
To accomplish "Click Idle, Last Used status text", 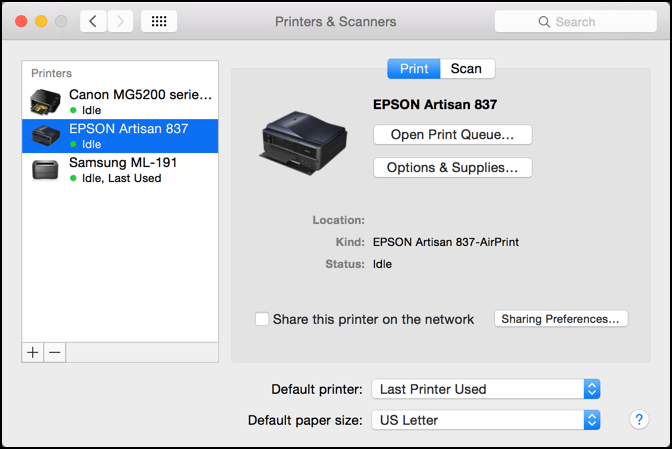I will [122, 178].
